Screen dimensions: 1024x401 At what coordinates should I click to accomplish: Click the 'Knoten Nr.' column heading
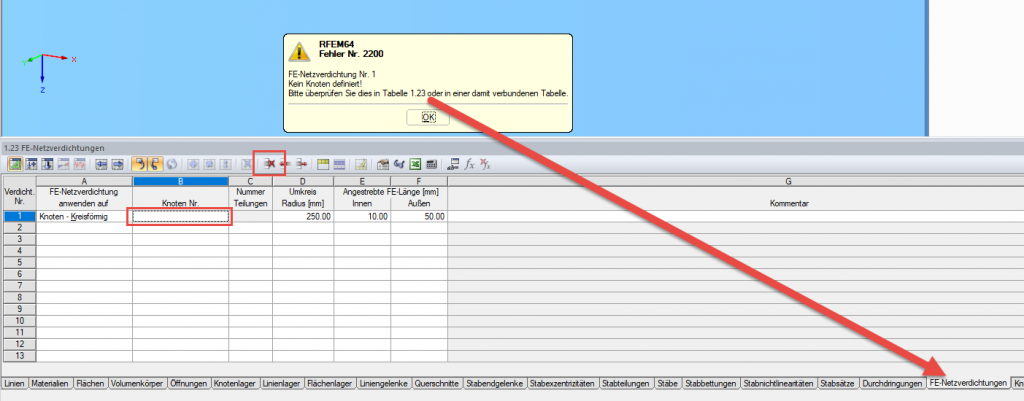[180, 204]
